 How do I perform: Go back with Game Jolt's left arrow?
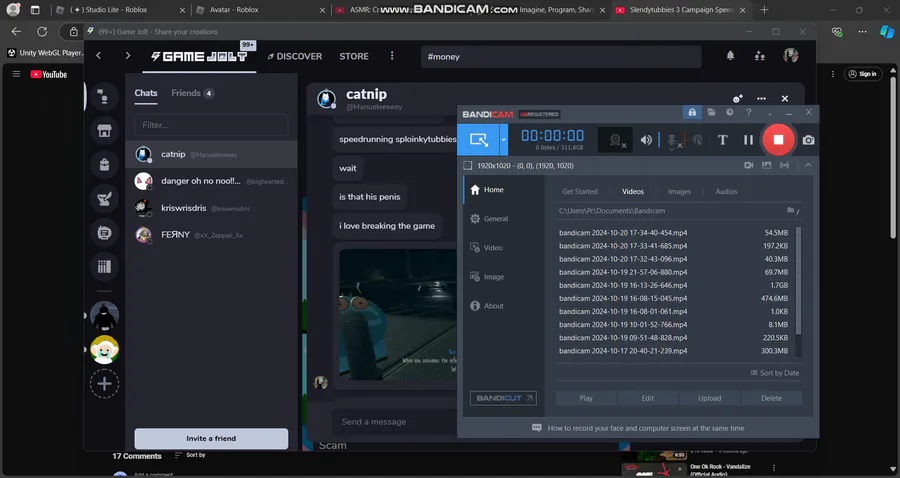pyautogui.click(x=99, y=56)
